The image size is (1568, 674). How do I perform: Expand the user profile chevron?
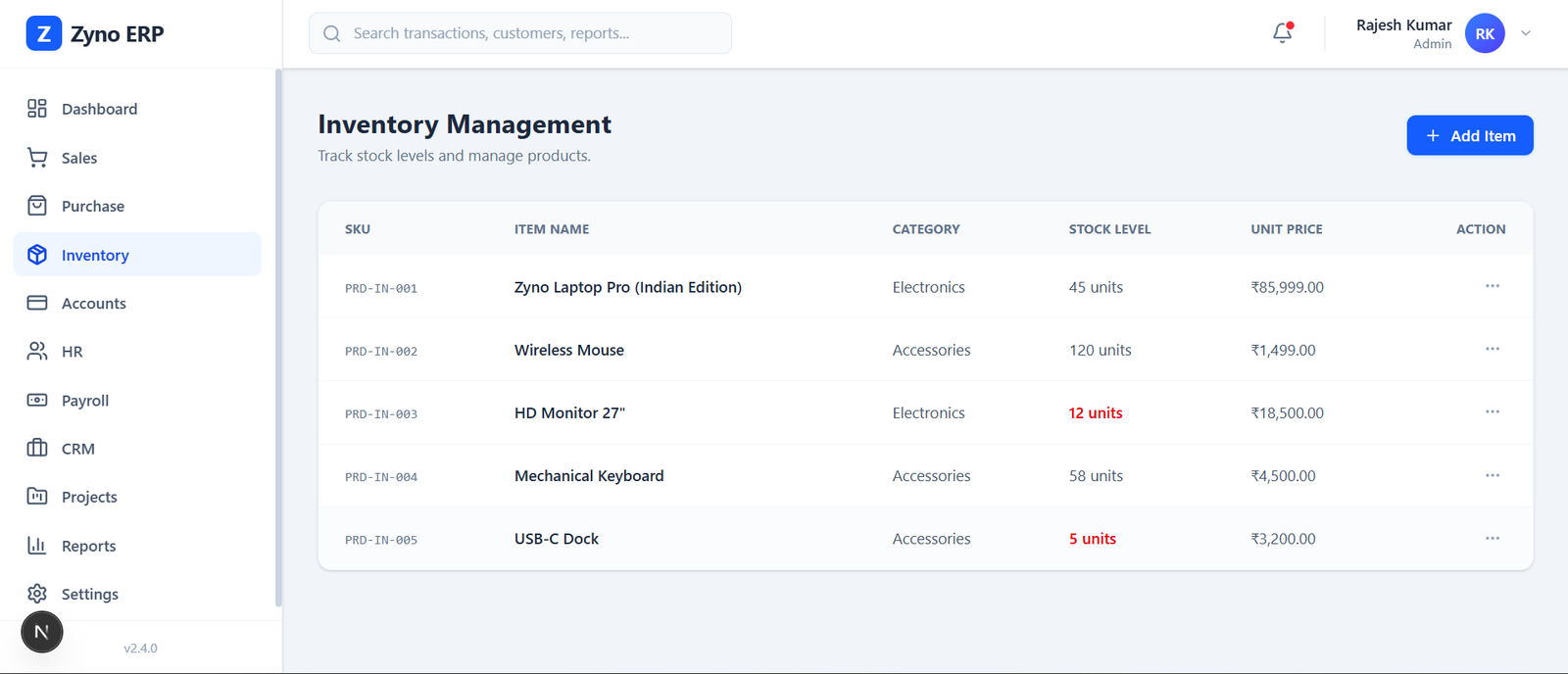pyautogui.click(x=1526, y=33)
